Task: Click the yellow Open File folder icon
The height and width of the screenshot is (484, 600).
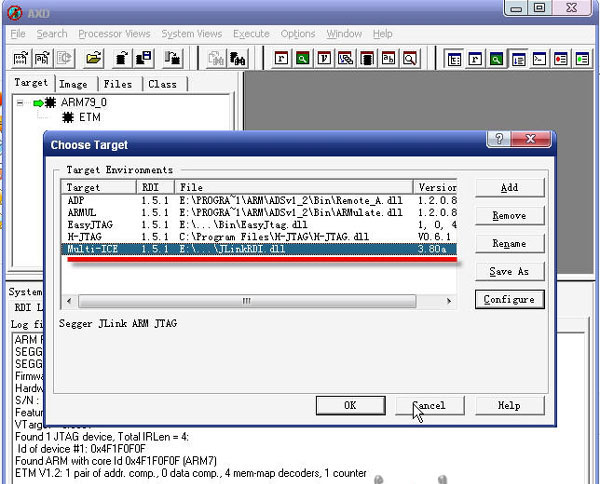Action: click(93, 59)
